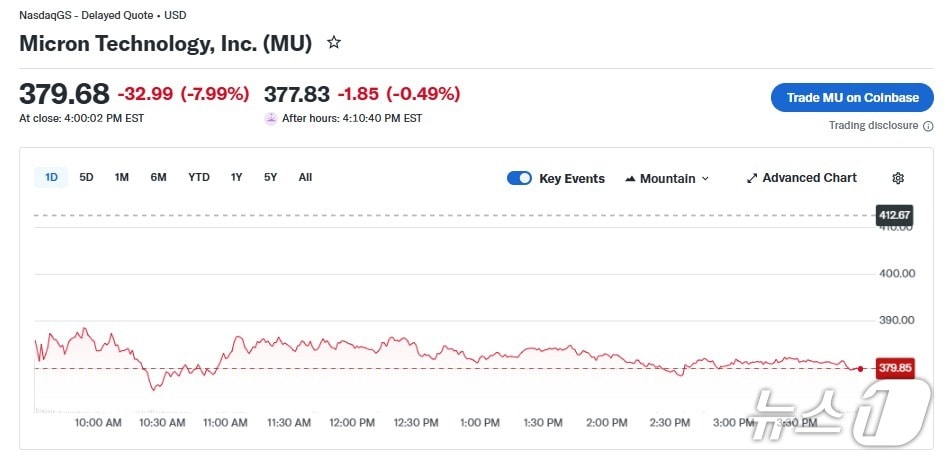The image size is (945, 460).
Task: Click the 412.67 previous close label
Action: pyautogui.click(x=894, y=215)
